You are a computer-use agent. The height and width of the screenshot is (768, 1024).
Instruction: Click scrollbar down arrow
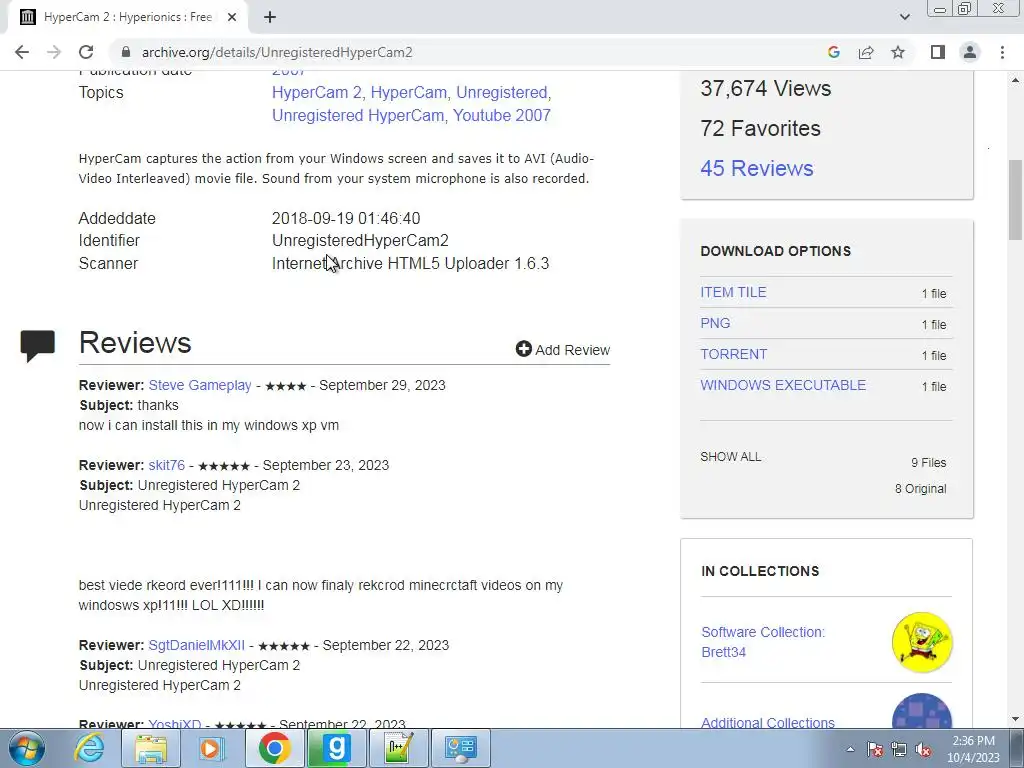coord(1015,720)
